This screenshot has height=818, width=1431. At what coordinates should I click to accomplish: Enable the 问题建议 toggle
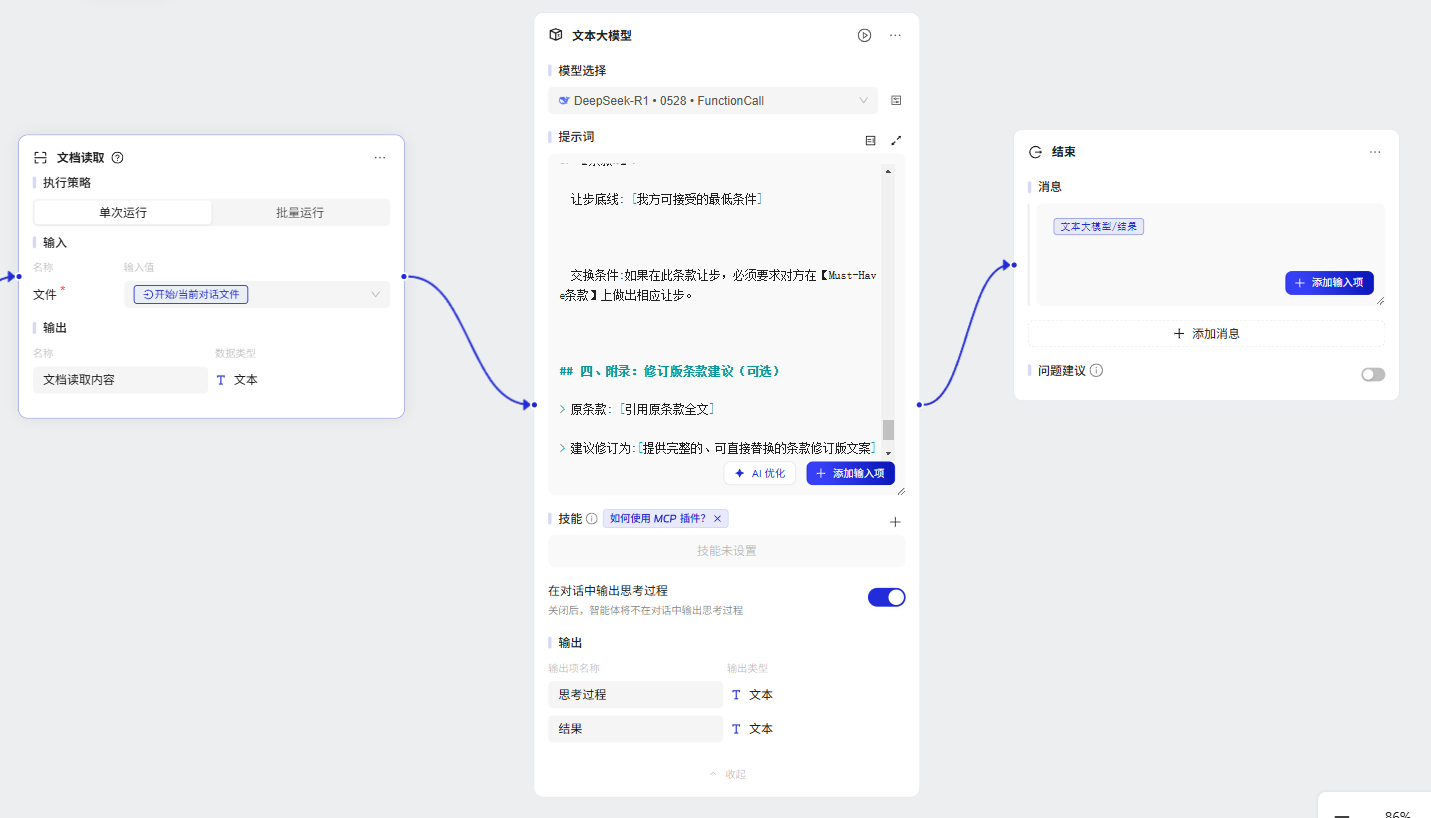tap(1373, 374)
